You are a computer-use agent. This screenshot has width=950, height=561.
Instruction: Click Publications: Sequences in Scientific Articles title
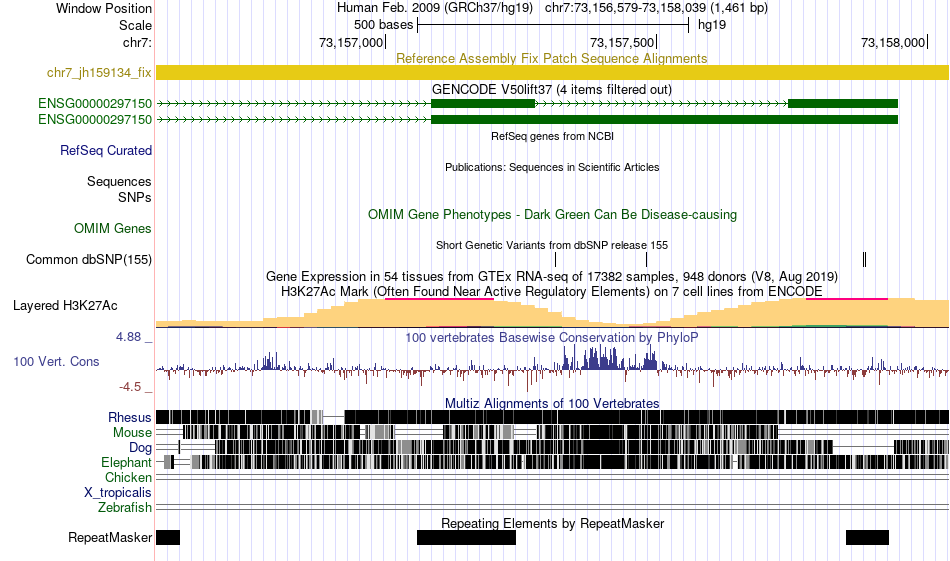552,167
